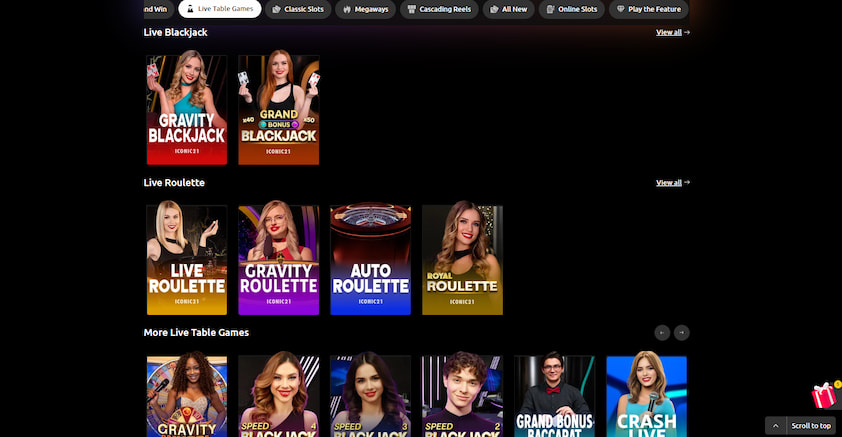
Task: Open Crash Live game tile
Action: [647, 396]
